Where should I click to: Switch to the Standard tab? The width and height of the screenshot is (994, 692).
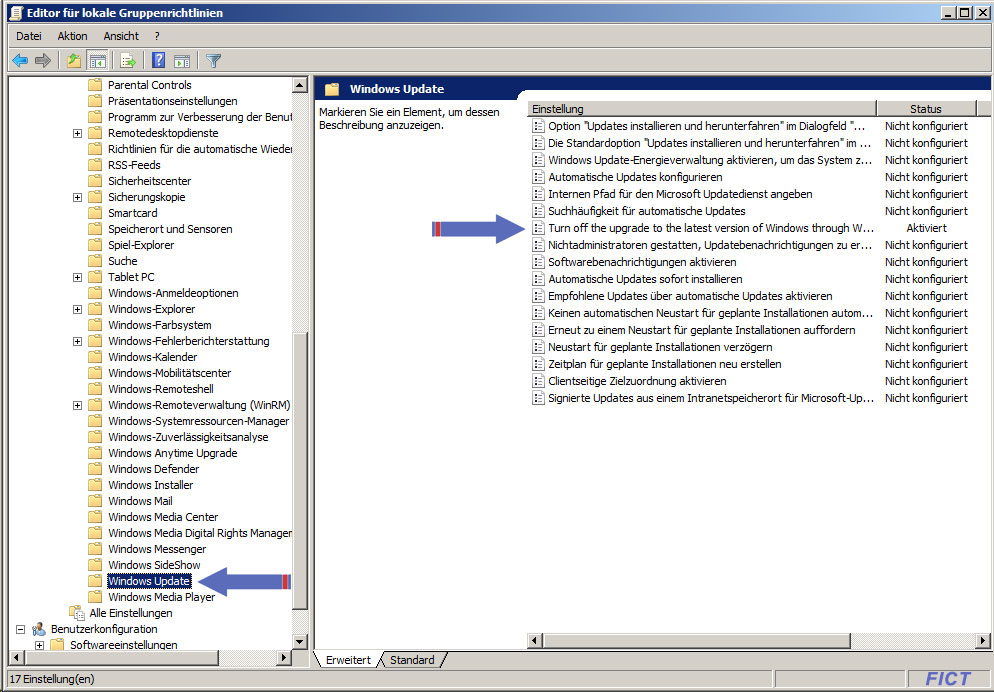coord(412,660)
